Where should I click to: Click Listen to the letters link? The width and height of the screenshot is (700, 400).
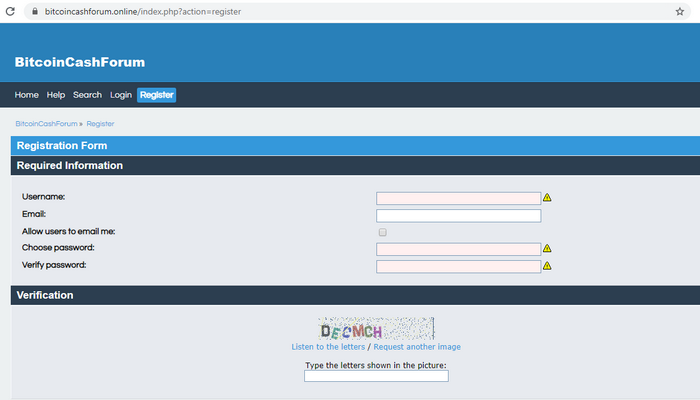[328, 347]
